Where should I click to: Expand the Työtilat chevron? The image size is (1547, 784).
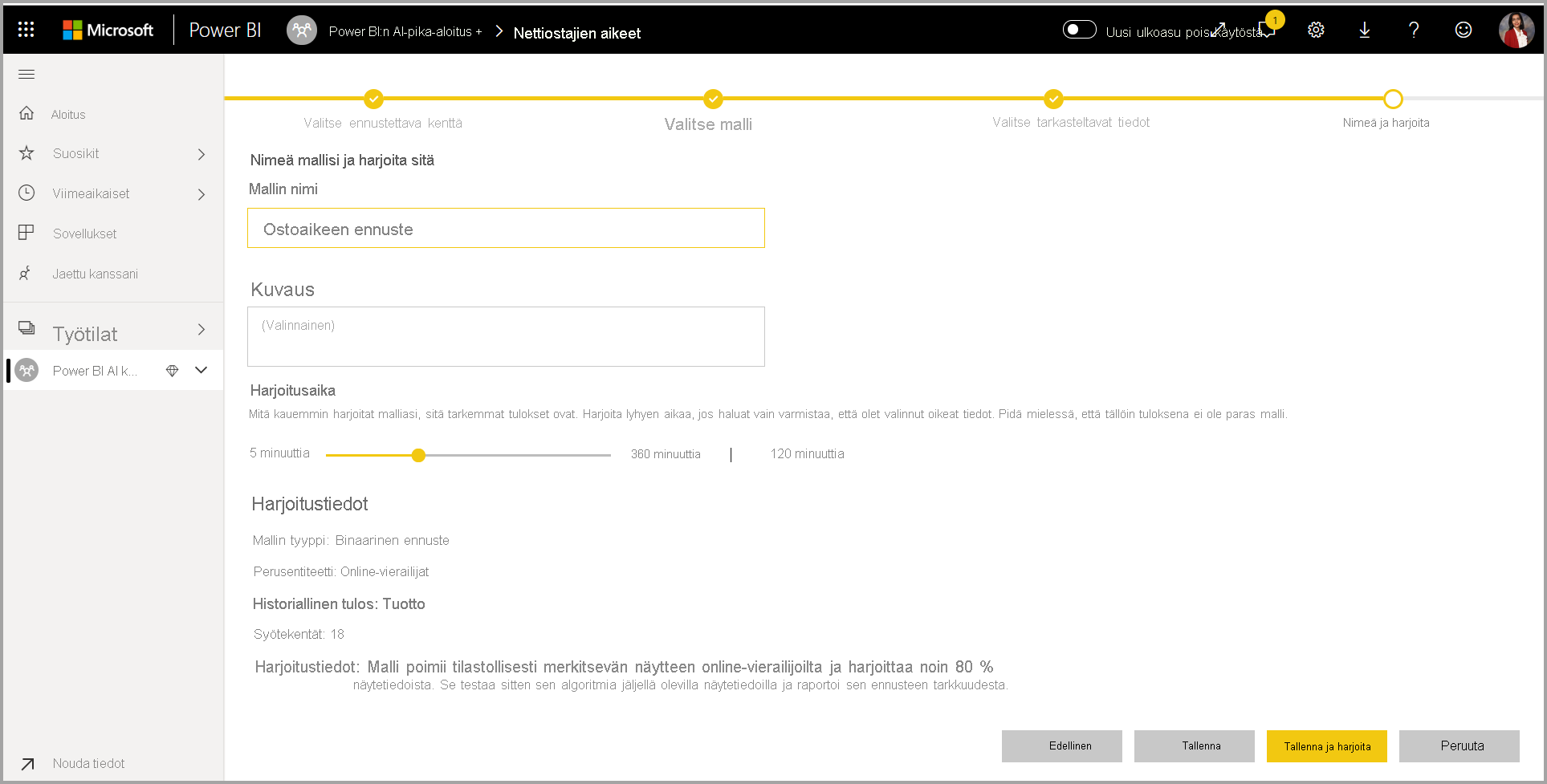click(x=202, y=330)
